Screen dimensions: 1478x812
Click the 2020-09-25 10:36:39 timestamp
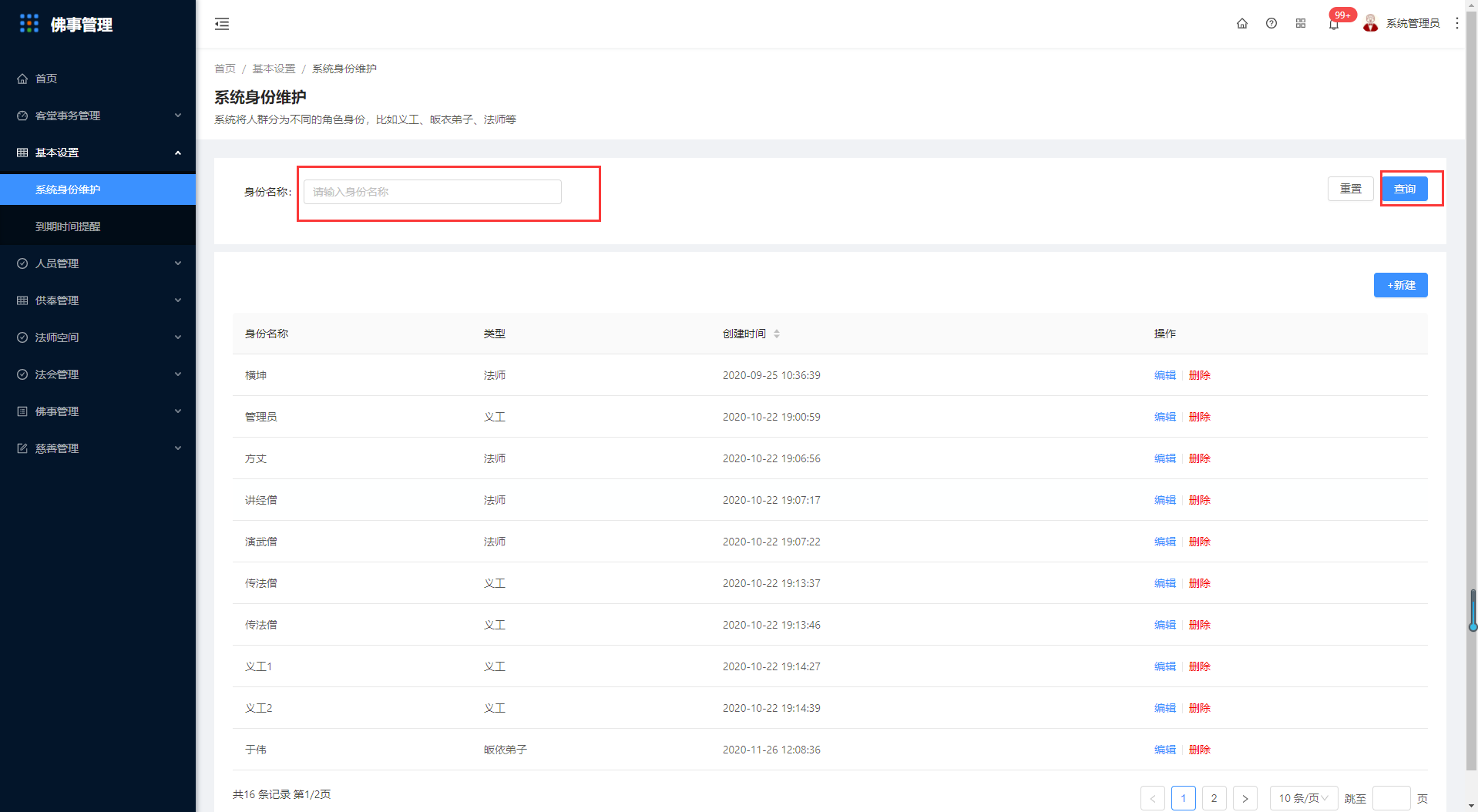[x=771, y=375]
